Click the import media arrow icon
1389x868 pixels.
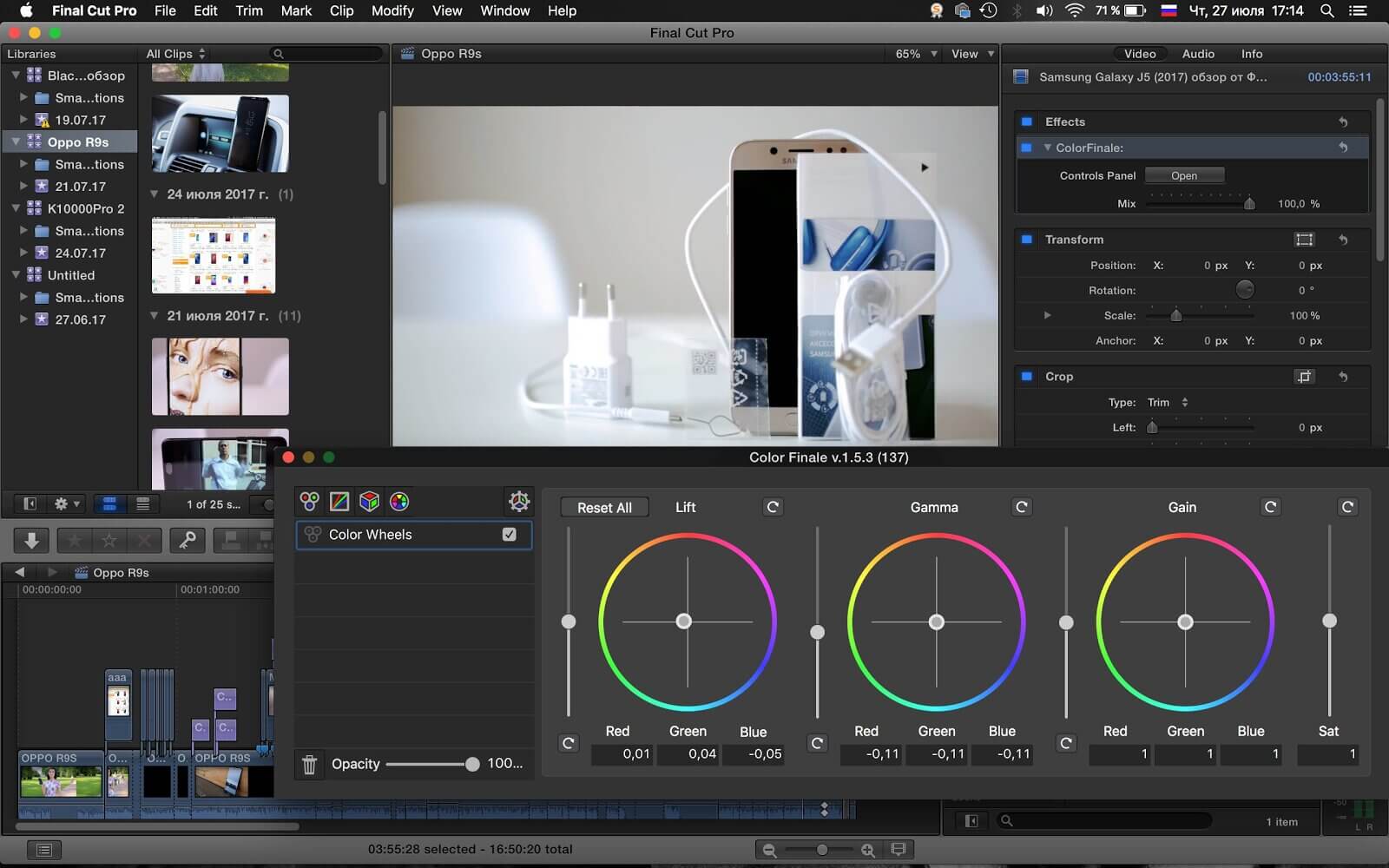(31, 541)
